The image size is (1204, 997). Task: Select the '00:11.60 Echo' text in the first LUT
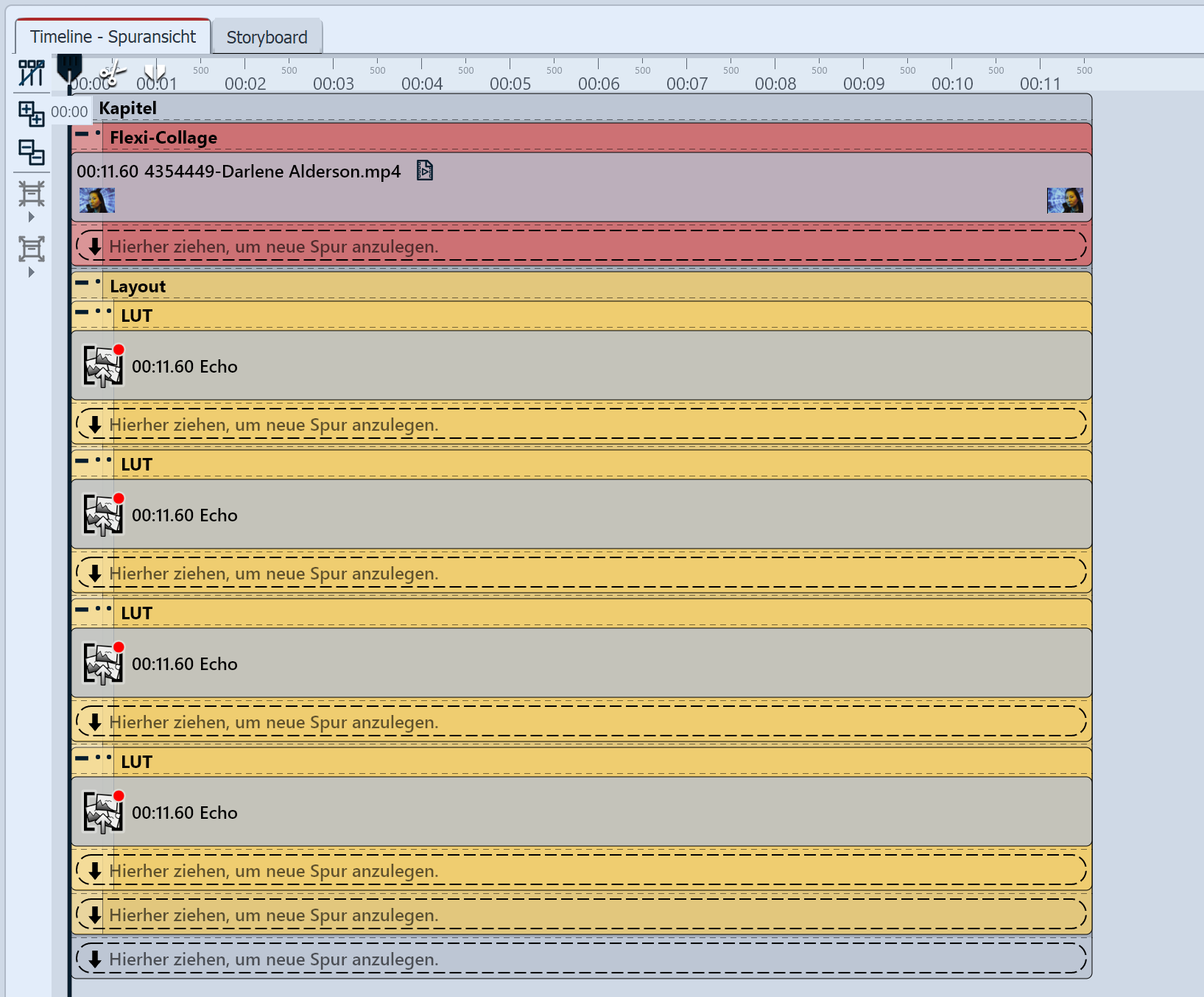click(x=185, y=367)
